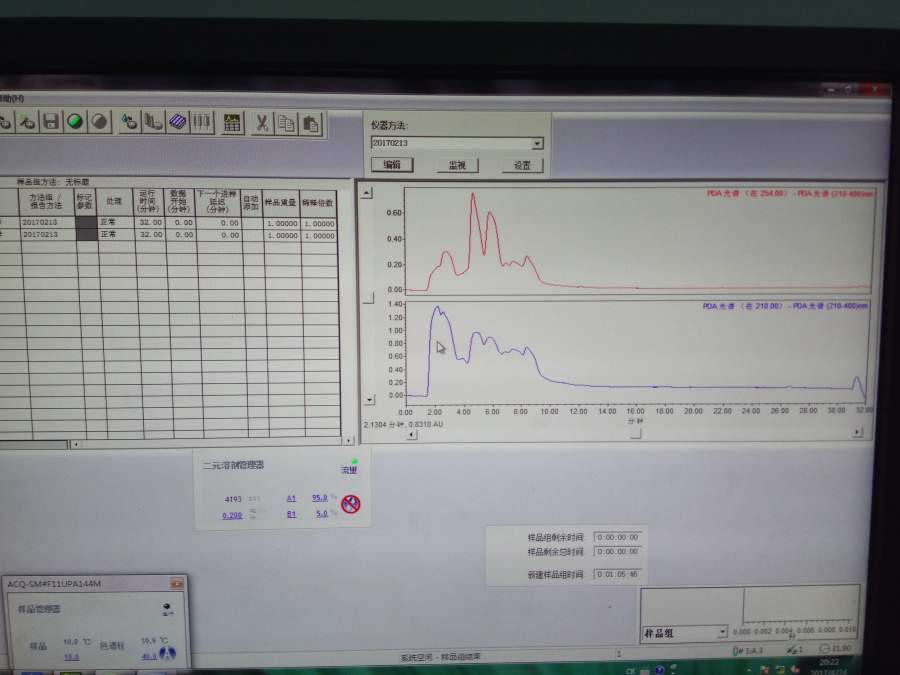This screenshot has width=900, height=675.
Task: Click the 95.0 percent composition link
Action: 320,498
